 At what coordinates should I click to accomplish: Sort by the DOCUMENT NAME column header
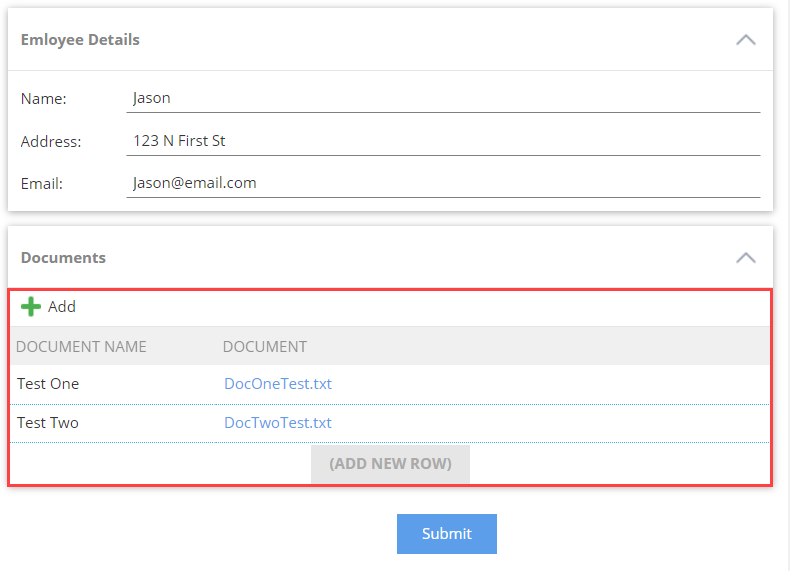tap(82, 347)
